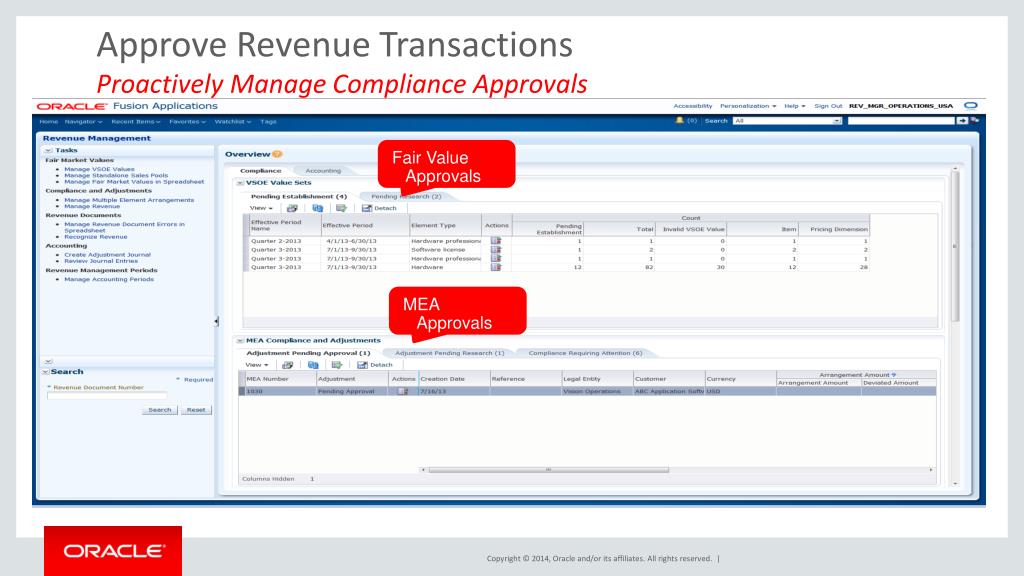Click the Oracle ring icon beside username
This screenshot has width=1024, height=576.
(x=971, y=105)
